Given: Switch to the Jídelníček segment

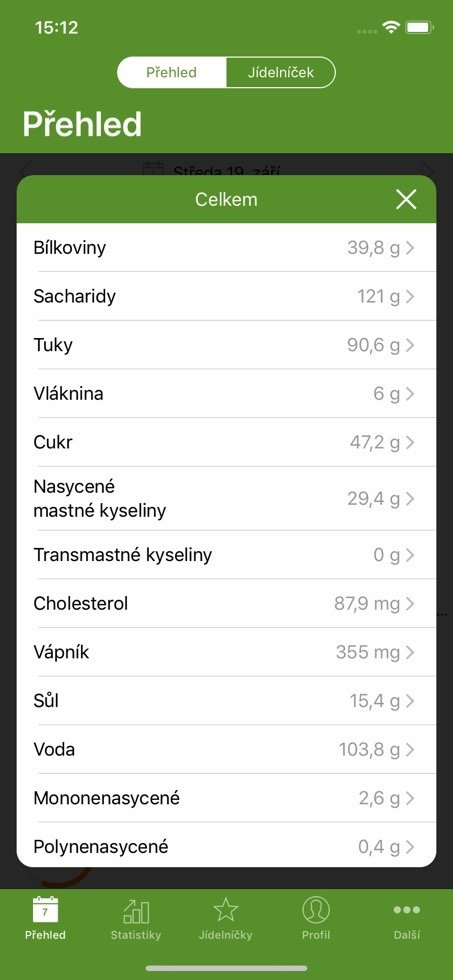Looking at the screenshot, I should point(281,72).
